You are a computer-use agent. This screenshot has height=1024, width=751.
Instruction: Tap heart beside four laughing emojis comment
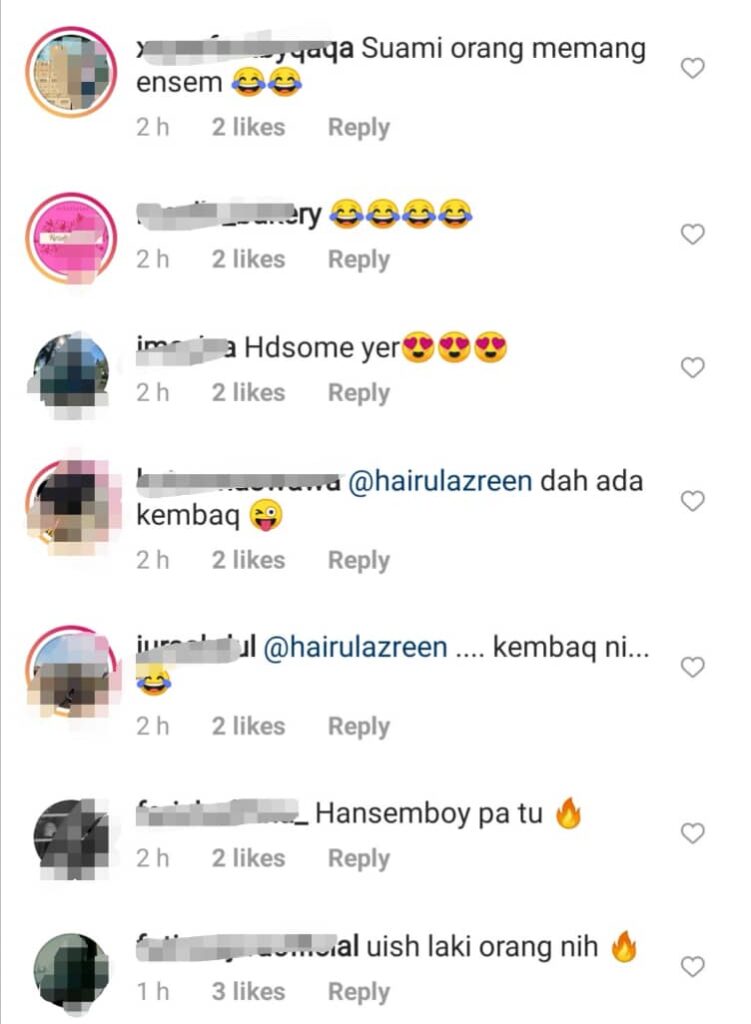coord(692,234)
